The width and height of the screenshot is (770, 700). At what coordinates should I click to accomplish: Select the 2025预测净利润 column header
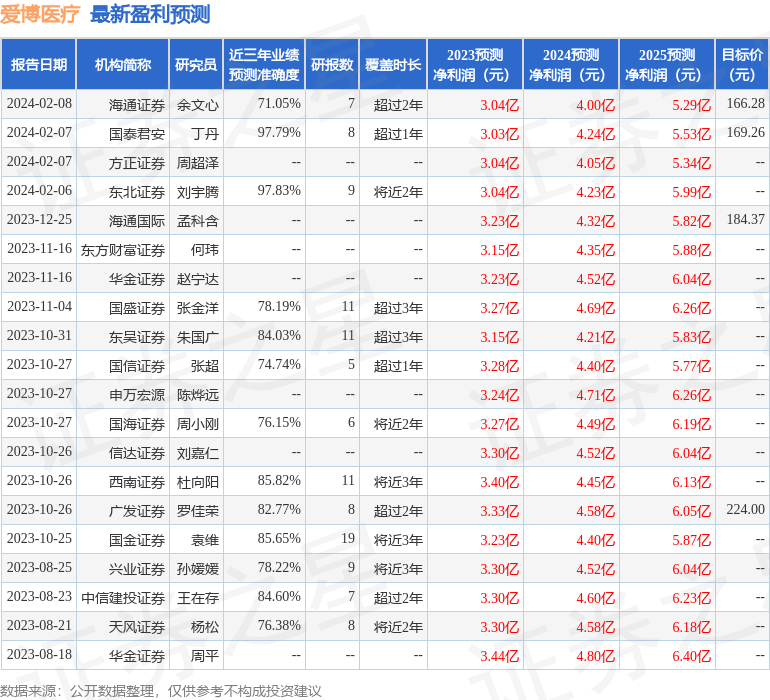tap(667, 64)
